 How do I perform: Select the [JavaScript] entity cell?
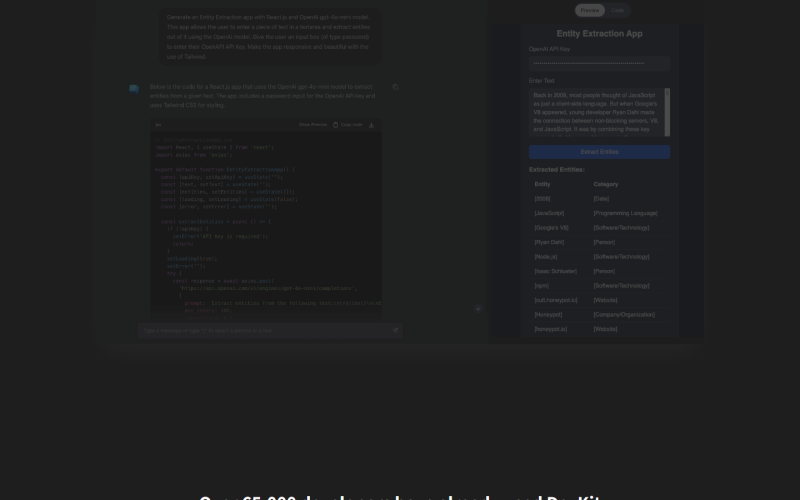(549, 213)
